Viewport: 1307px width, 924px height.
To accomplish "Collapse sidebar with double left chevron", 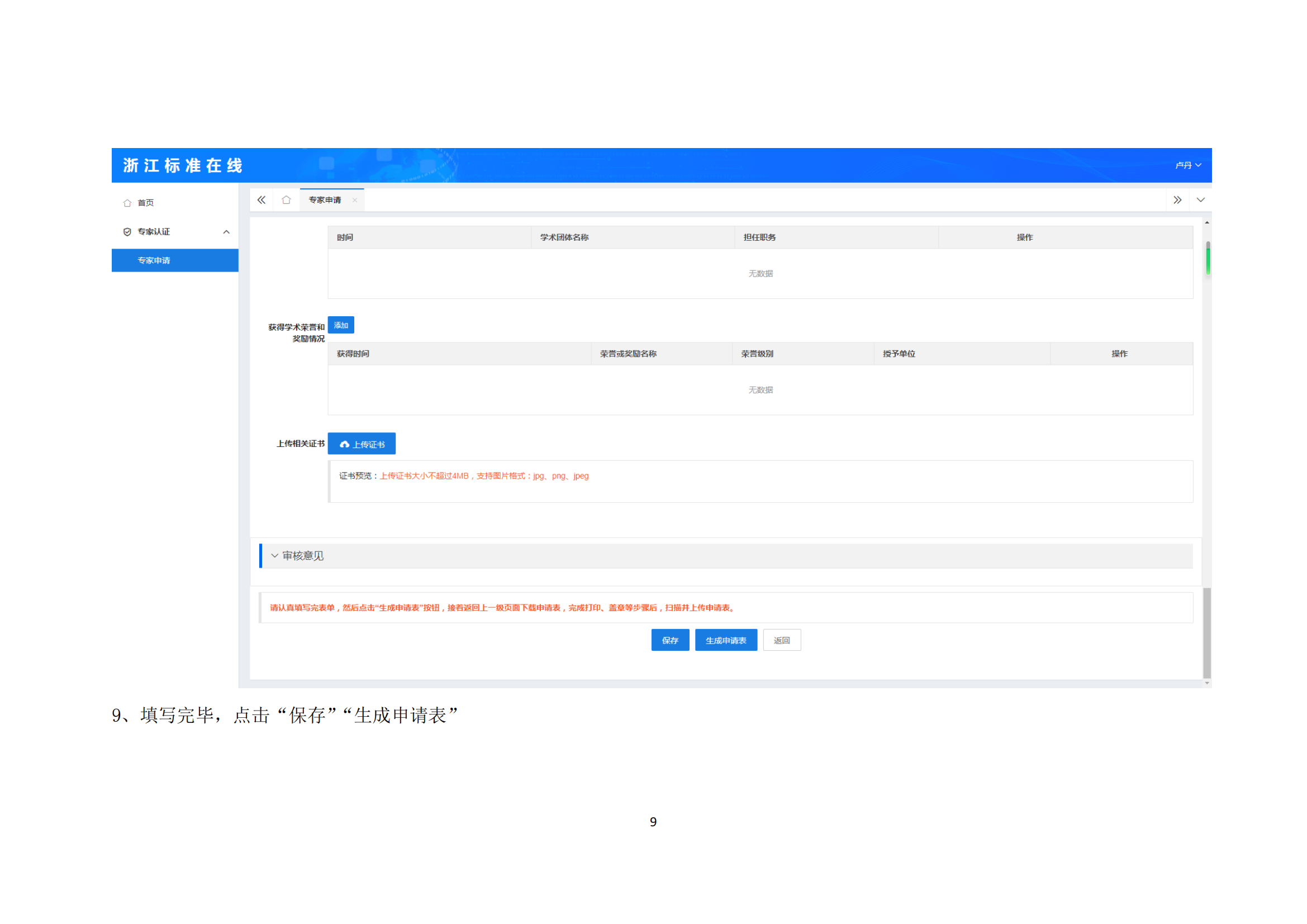I will (262, 199).
